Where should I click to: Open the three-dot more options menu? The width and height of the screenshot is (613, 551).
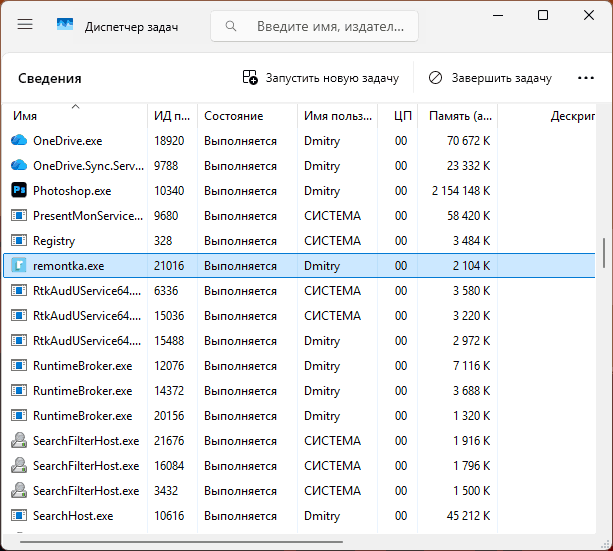coord(586,78)
